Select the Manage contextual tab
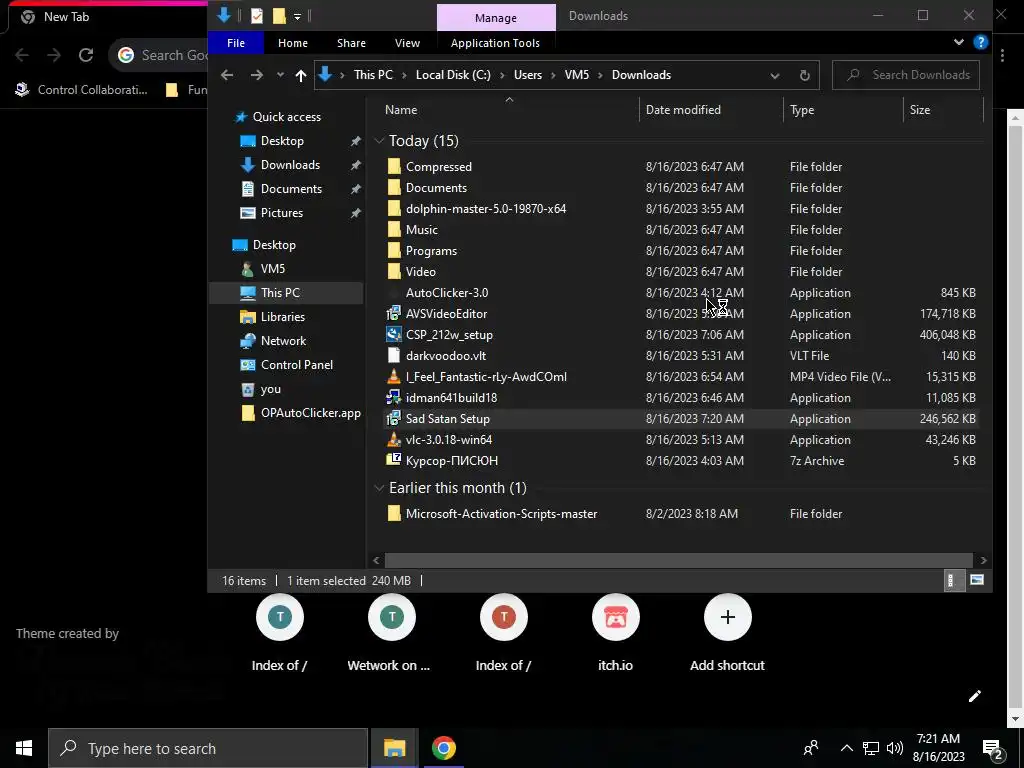 click(496, 18)
